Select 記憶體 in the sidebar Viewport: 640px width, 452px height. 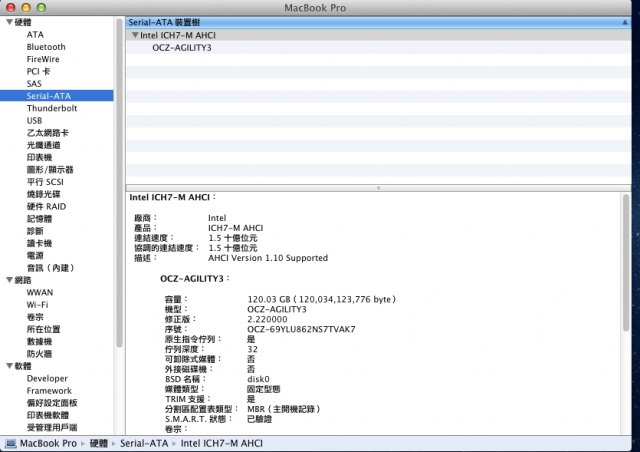click(39, 218)
